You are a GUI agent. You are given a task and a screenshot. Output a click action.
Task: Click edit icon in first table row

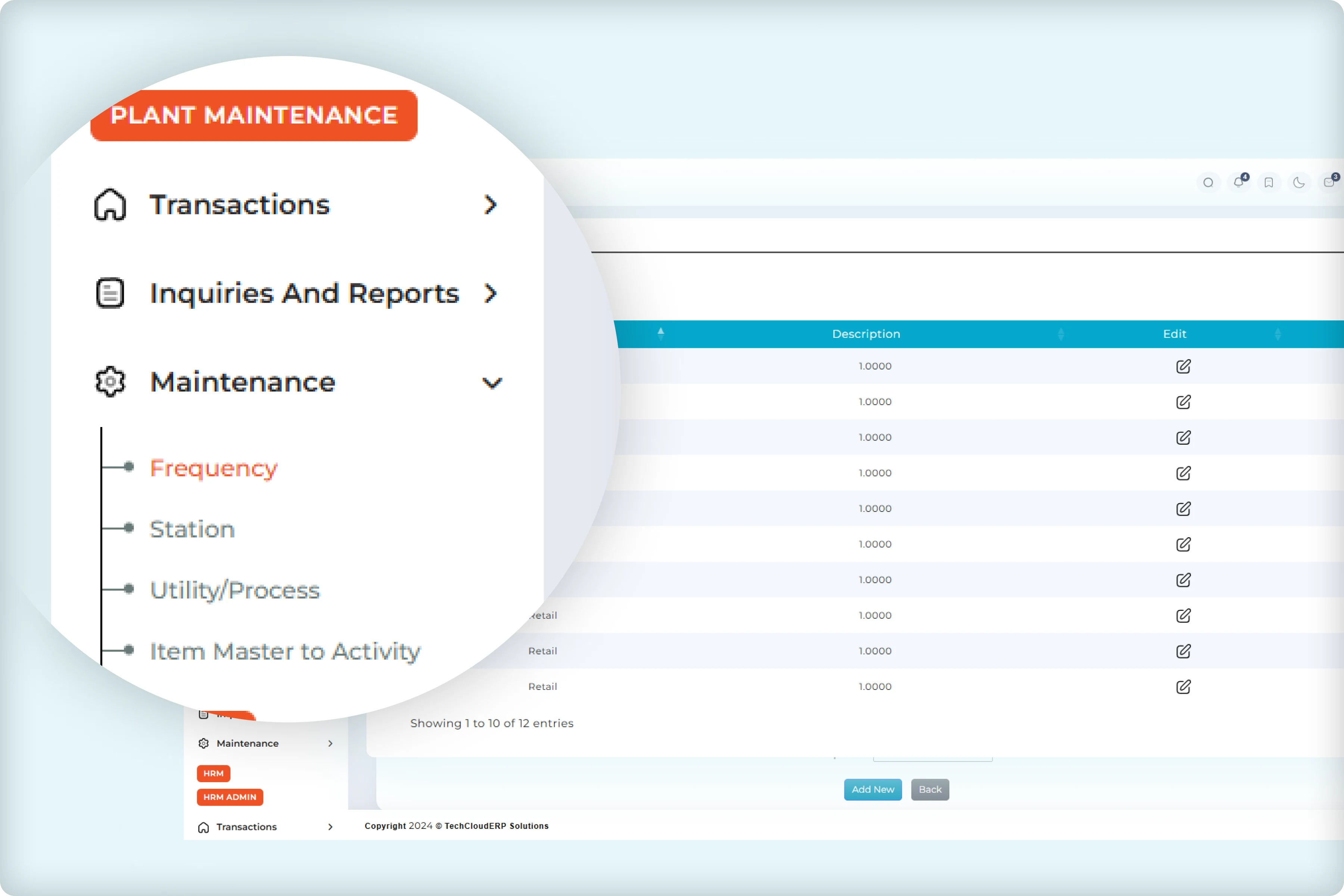(1183, 366)
